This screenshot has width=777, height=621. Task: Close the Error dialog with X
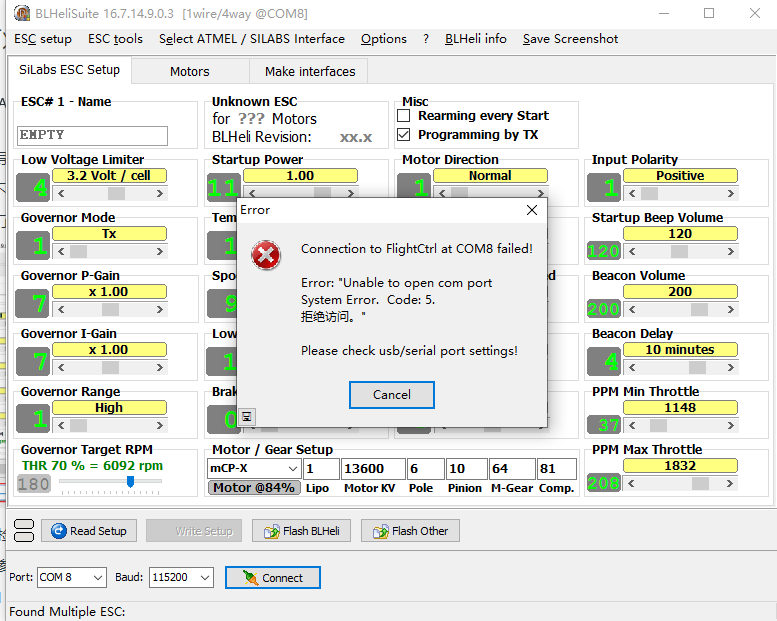click(532, 210)
